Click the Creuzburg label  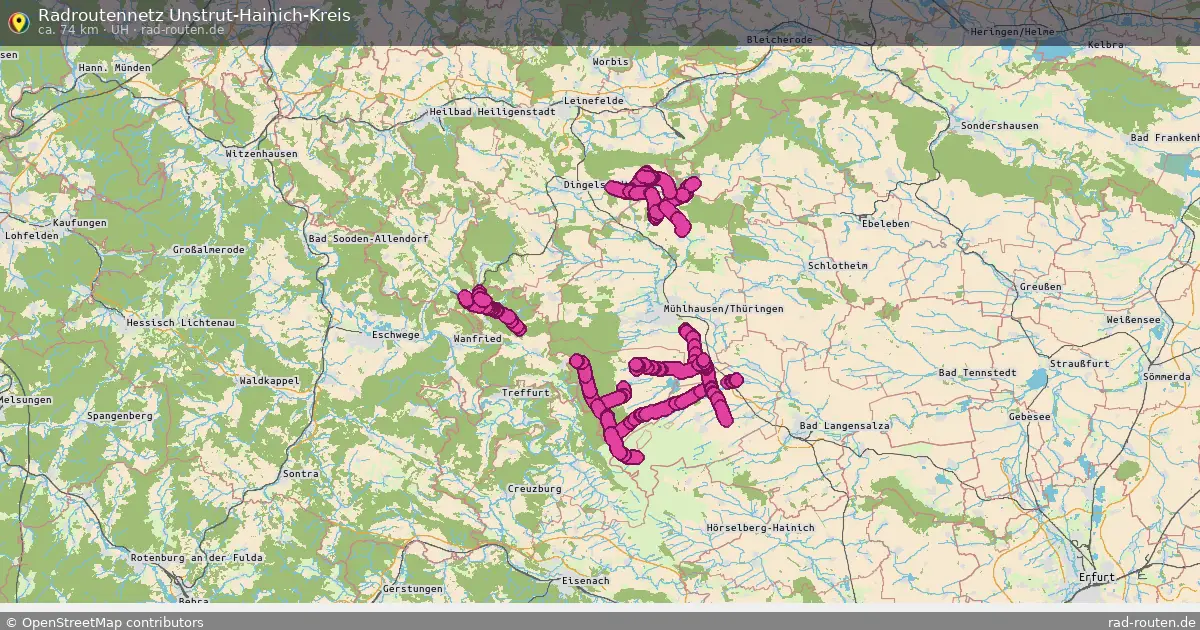(x=535, y=489)
